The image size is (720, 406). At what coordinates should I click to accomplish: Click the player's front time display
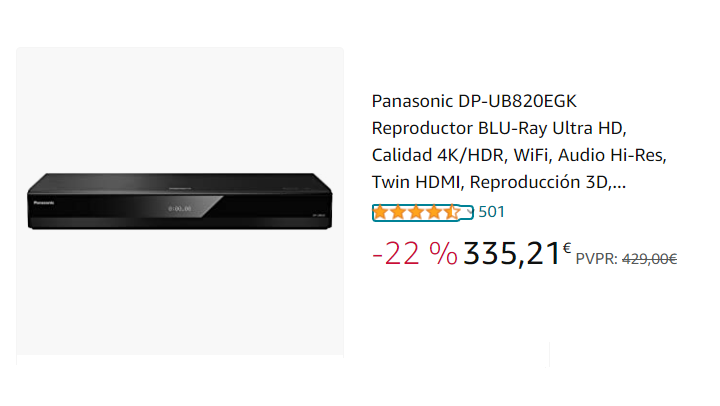click(179, 209)
